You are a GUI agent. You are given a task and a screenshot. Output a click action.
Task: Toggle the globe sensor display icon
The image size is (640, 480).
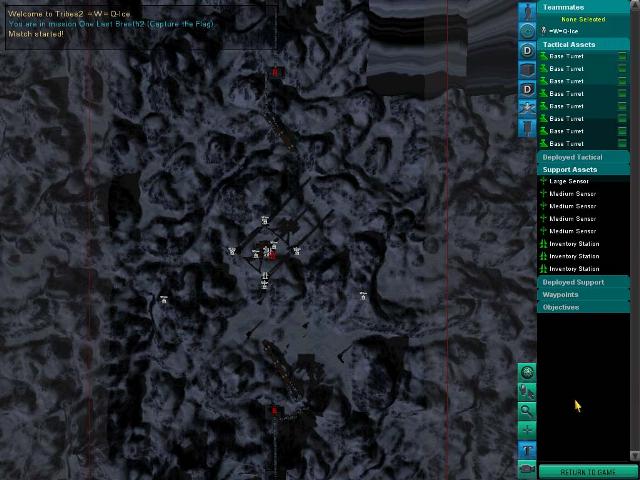(527, 373)
